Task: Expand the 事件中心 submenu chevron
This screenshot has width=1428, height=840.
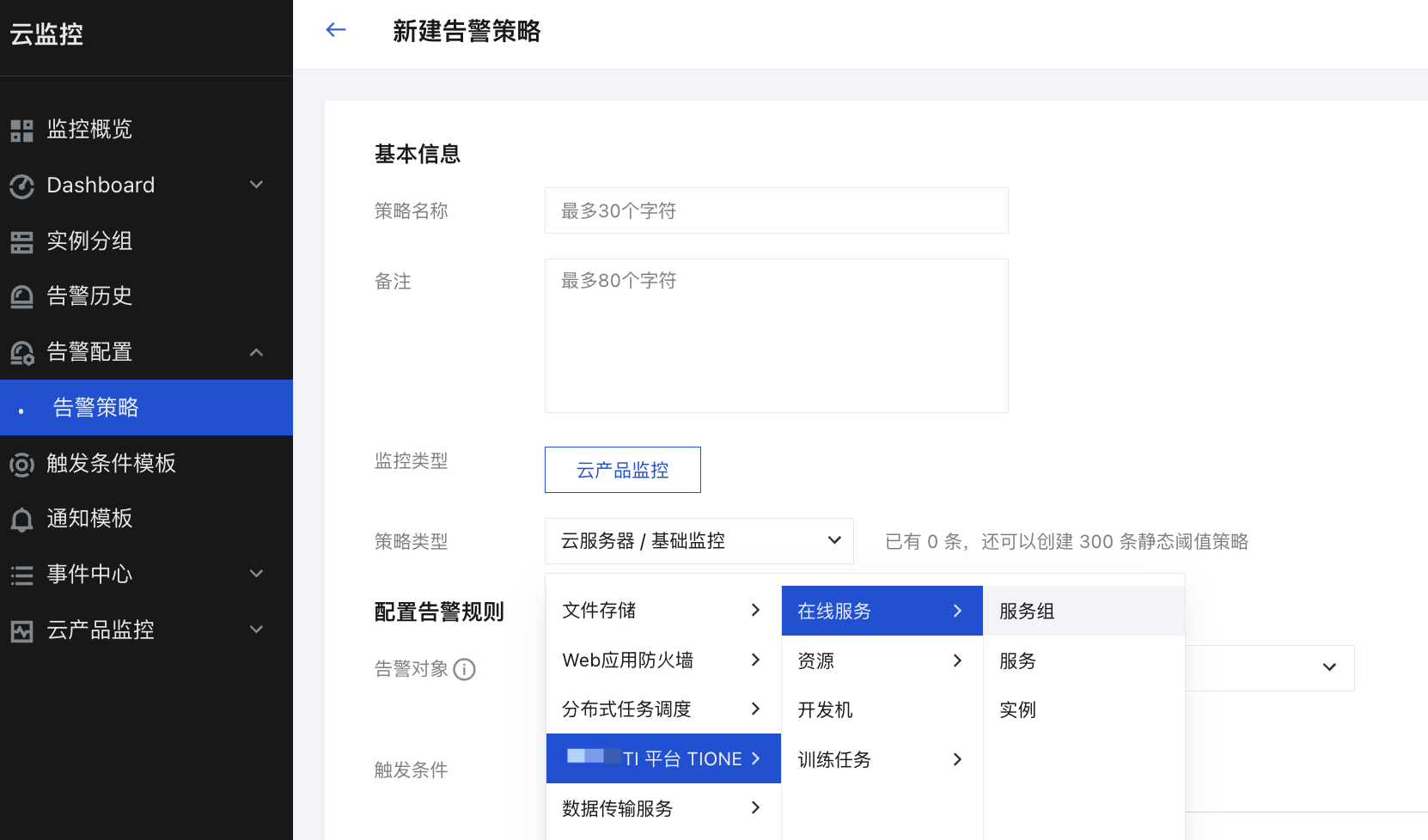Action: (x=256, y=574)
